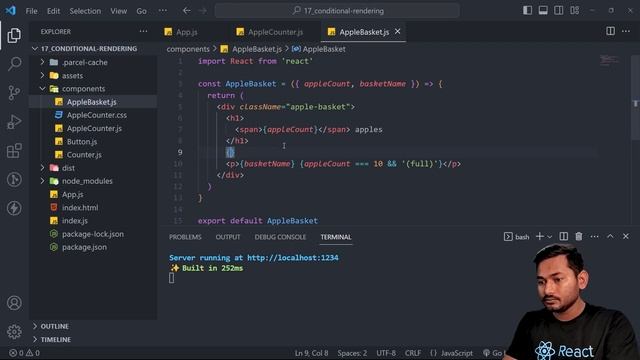Close the AppleBasket.js tab
Viewport: 640px width, 360px height.
pyautogui.click(x=398, y=31)
